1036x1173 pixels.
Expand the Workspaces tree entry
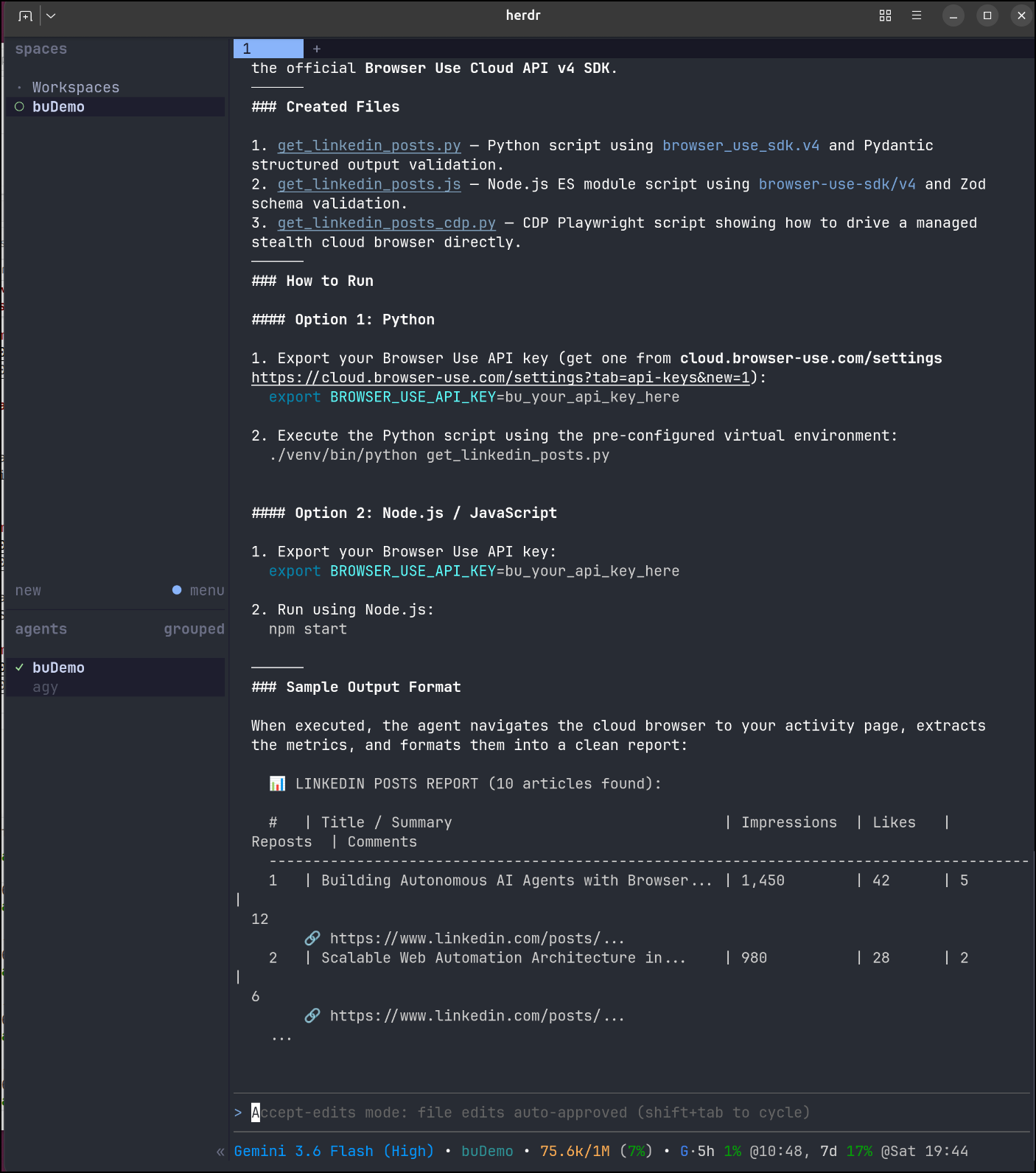tap(75, 88)
